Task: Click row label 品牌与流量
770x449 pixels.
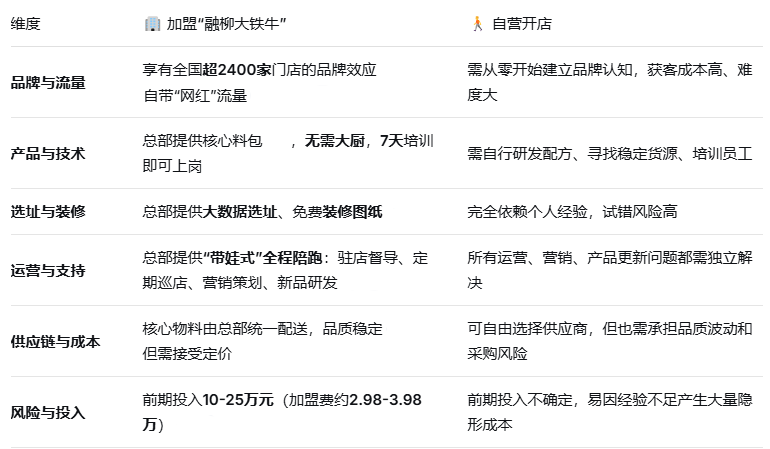Action: (x=48, y=83)
